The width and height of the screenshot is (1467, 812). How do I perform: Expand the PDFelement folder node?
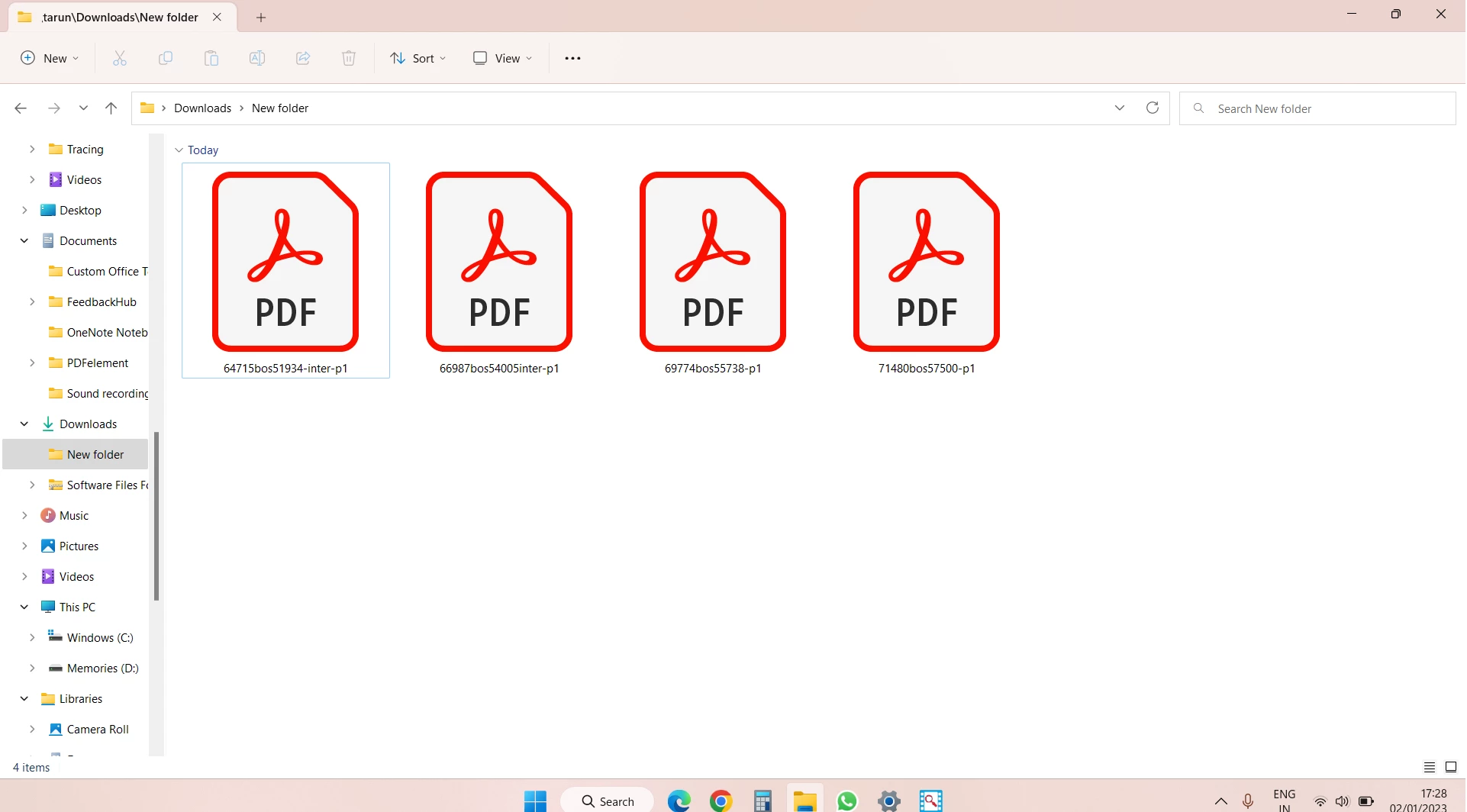tap(32, 362)
